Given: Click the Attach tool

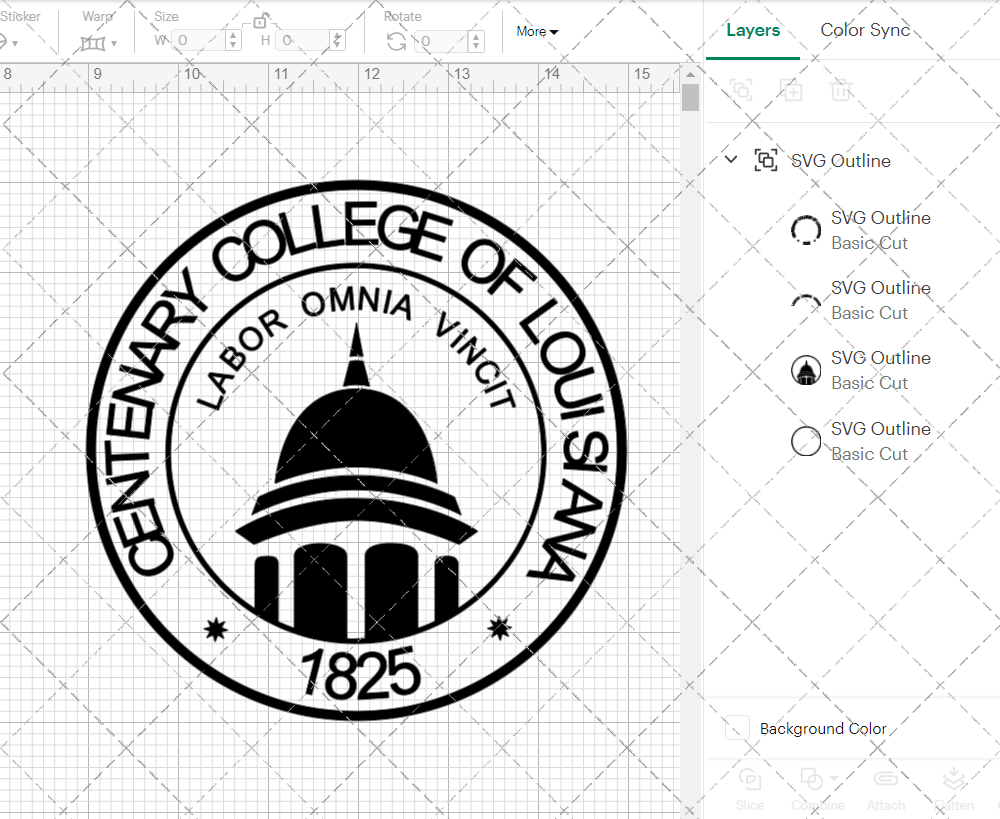Looking at the screenshot, I should point(886,789).
